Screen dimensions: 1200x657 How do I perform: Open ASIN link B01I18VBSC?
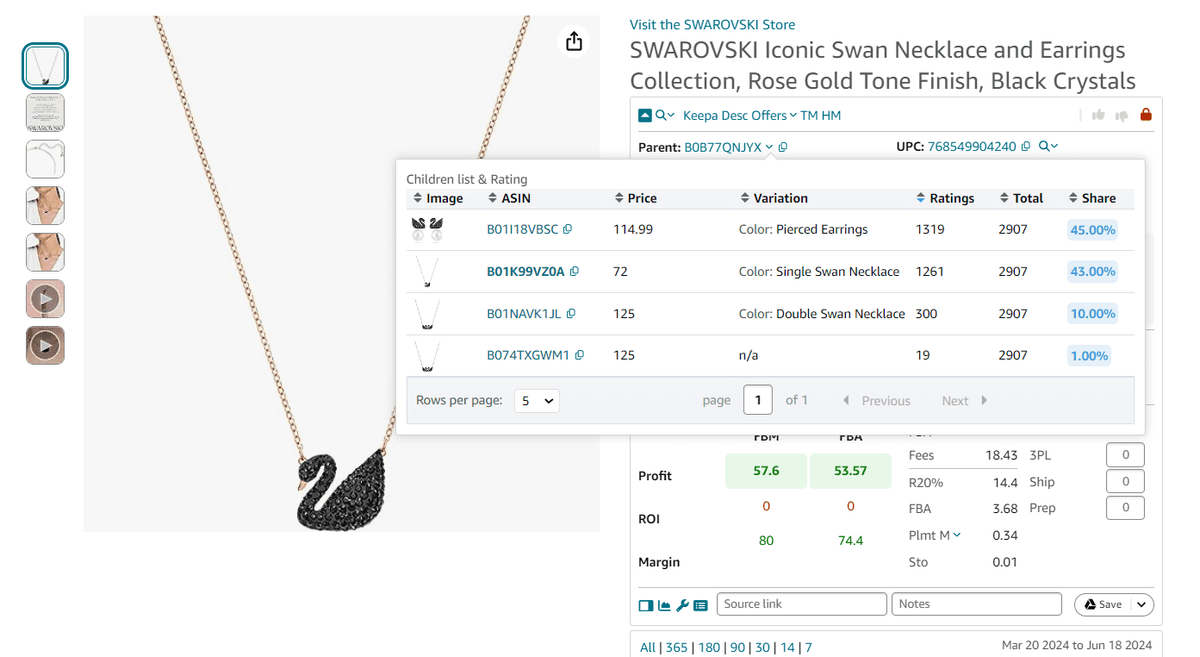(x=522, y=229)
